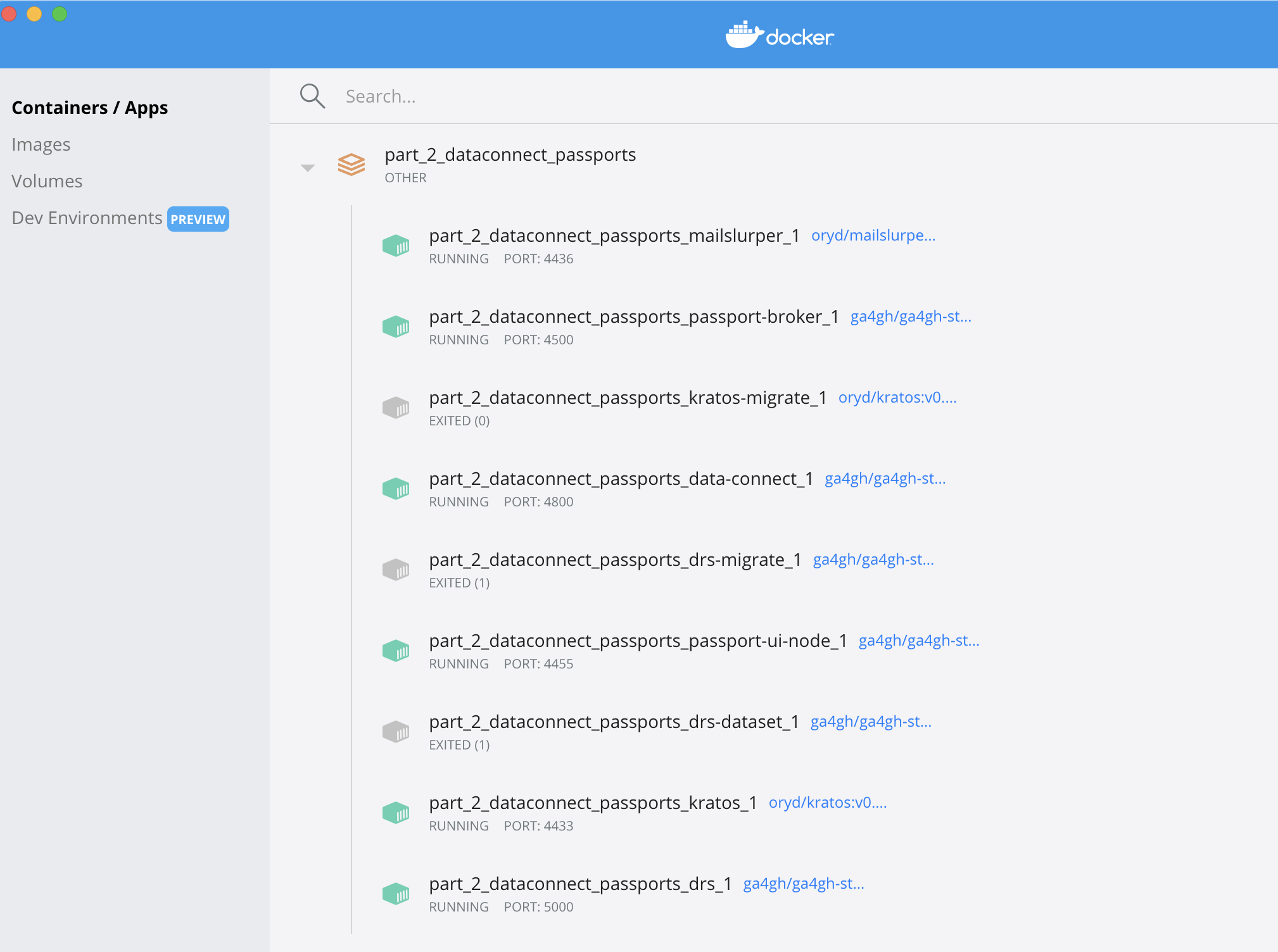Open the drs_1 ga4gh image link
The height and width of the screenshot is (952, 1278).
click(804, 884)
